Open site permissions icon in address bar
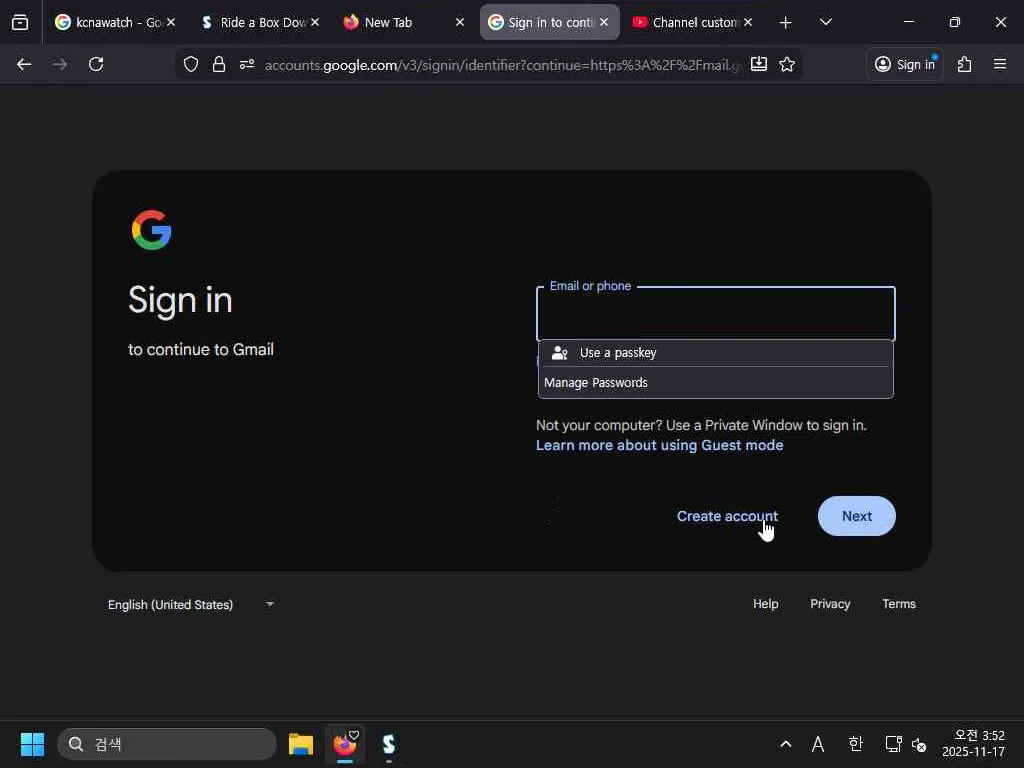Viewport: 1024px width, 768px height. click(247, 64)
